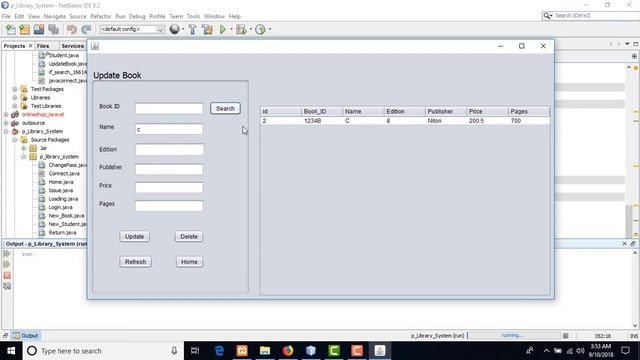Open NetBeans cube icon in taskbar
Screen dimensions: 640x360
point(311,351)
